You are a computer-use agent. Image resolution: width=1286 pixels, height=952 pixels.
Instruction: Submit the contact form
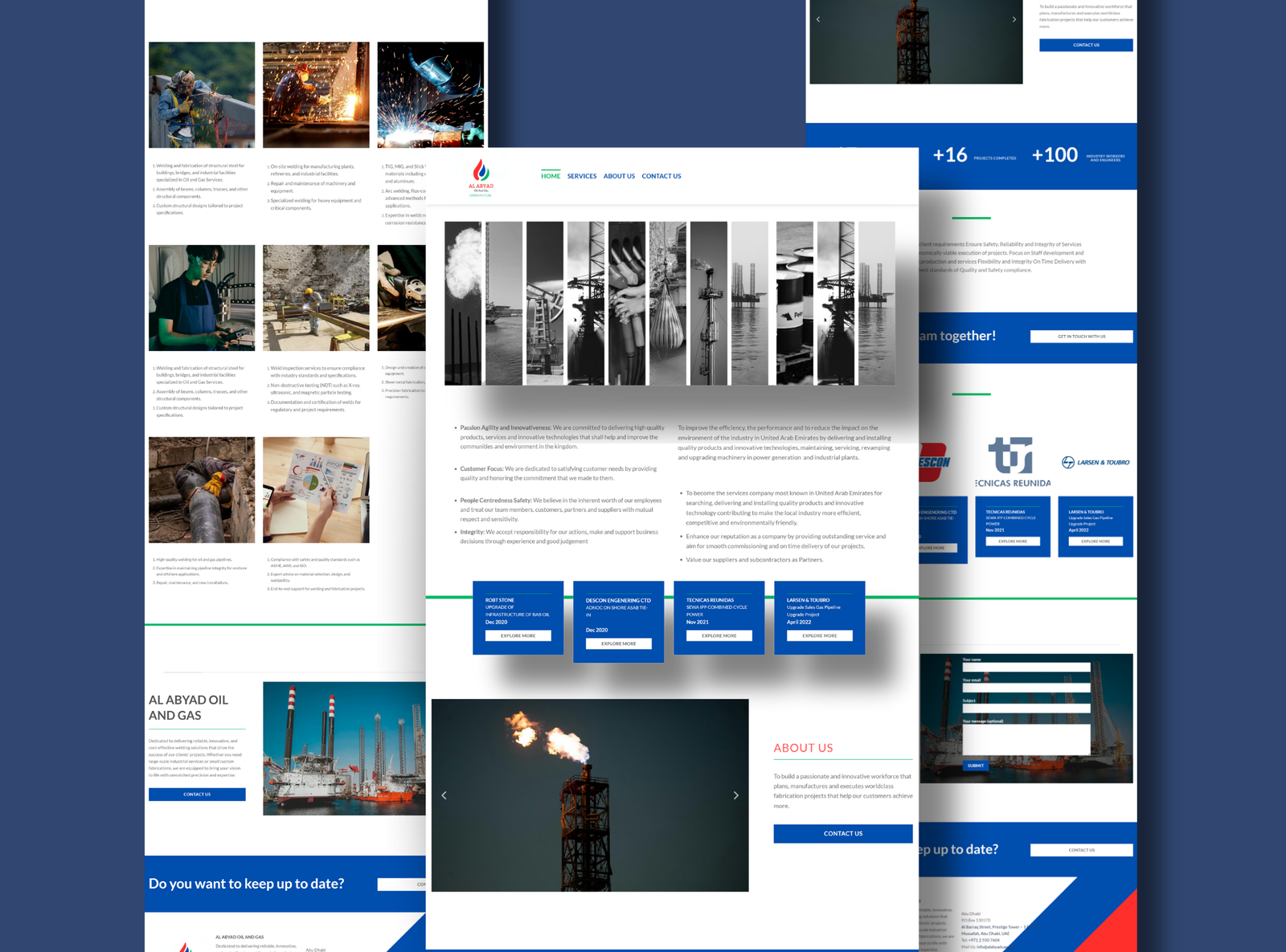(975, 766)
